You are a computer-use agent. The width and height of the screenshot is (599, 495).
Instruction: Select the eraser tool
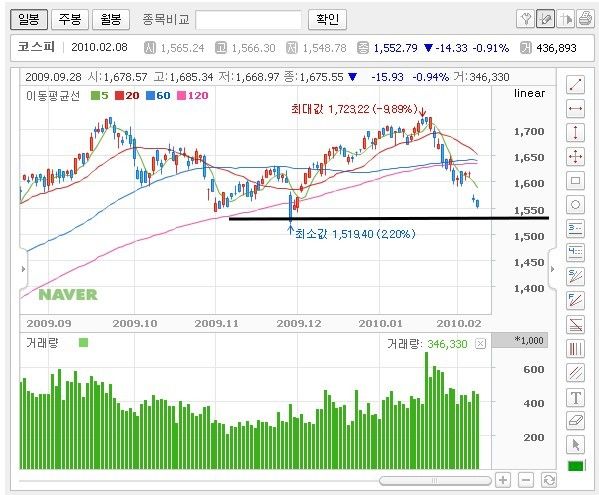point(575,421)
